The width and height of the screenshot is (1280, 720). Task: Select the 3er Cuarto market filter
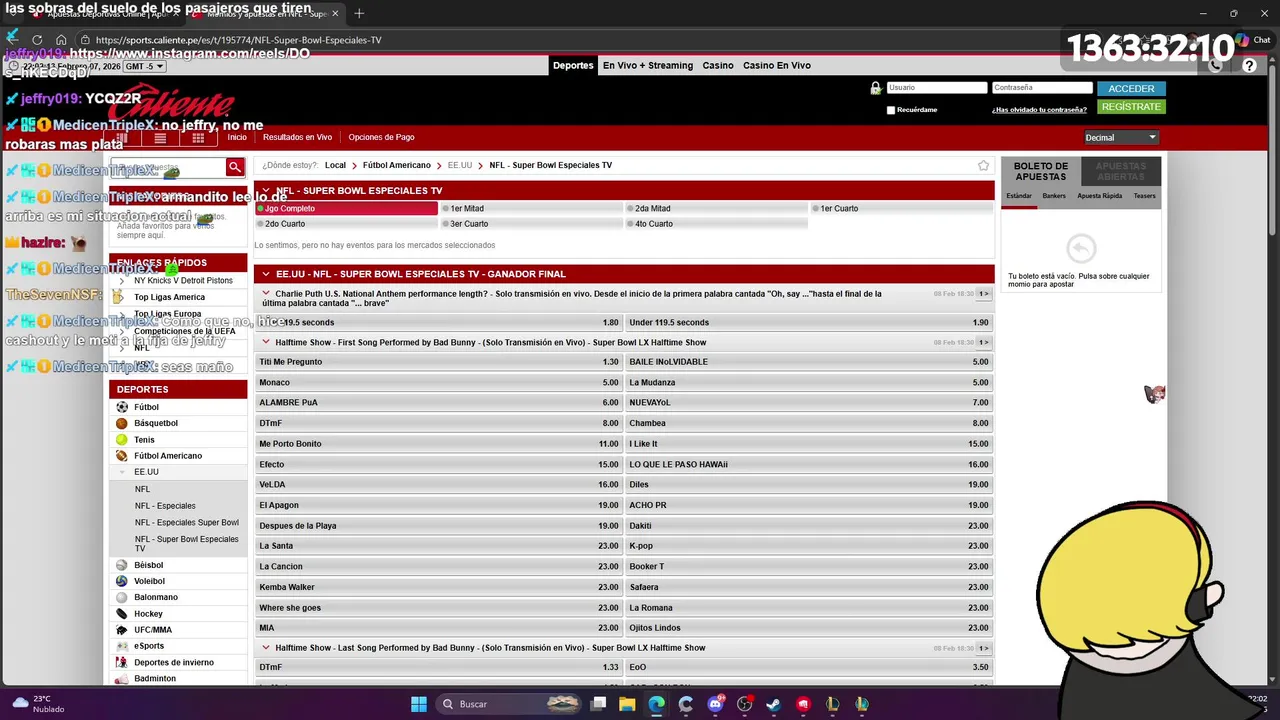click(531, 224)
